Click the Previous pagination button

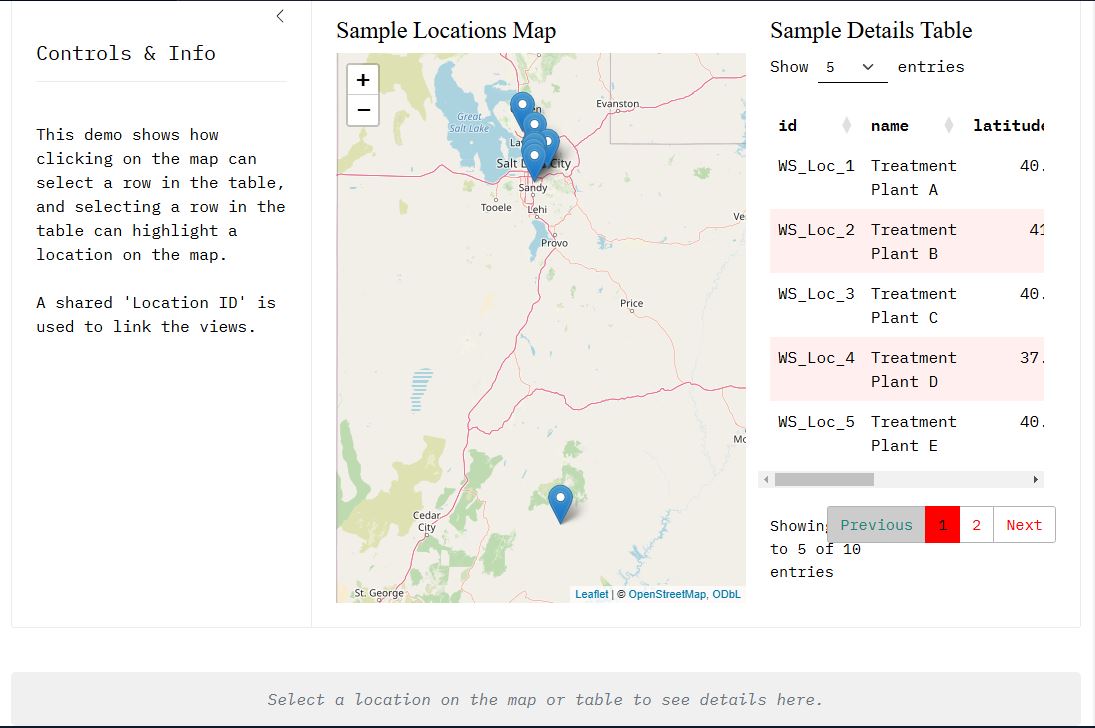click(x=876, y=525)
